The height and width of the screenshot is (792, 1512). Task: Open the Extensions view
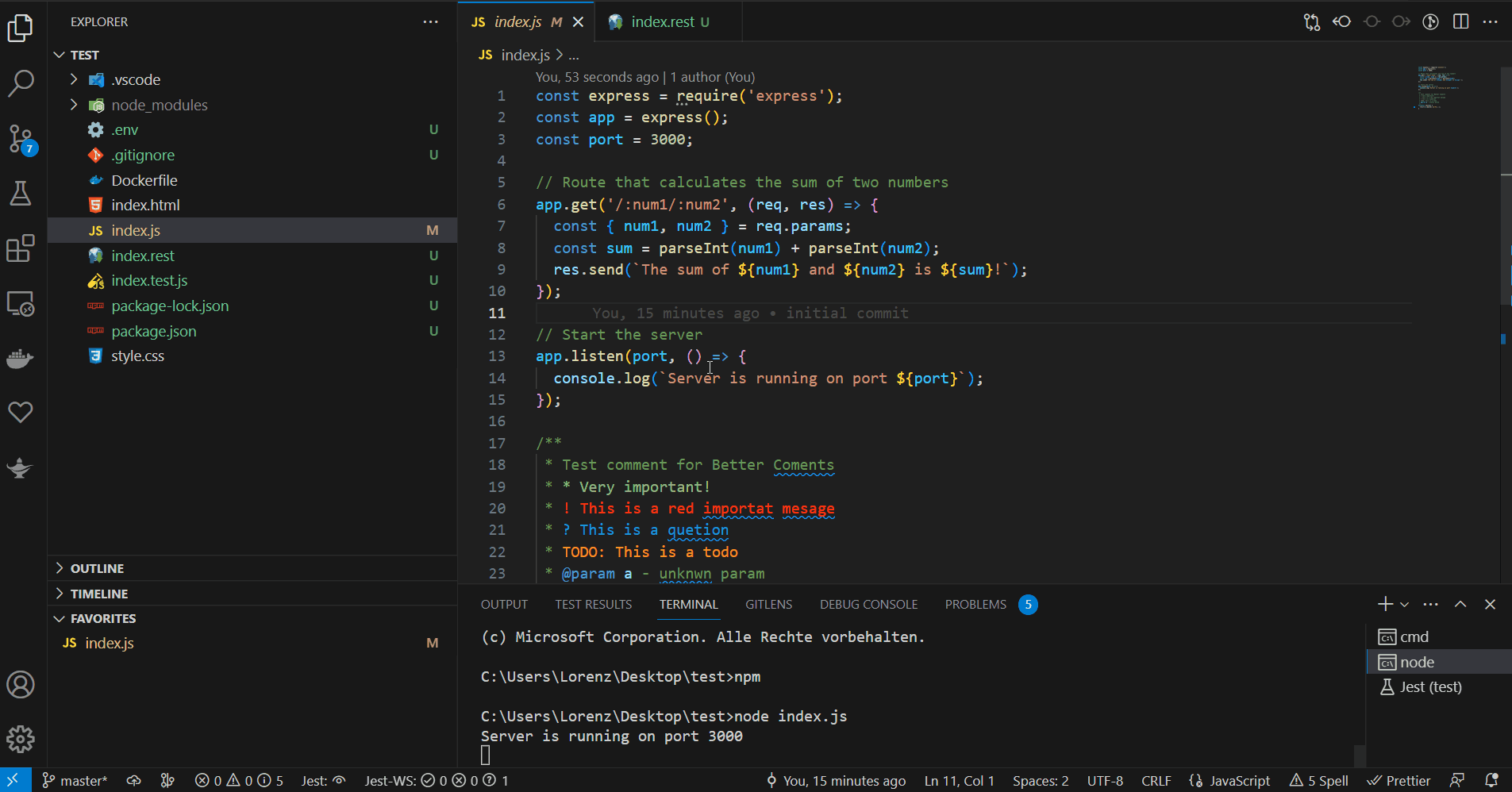pyautogui.click(x=20, y=248)
